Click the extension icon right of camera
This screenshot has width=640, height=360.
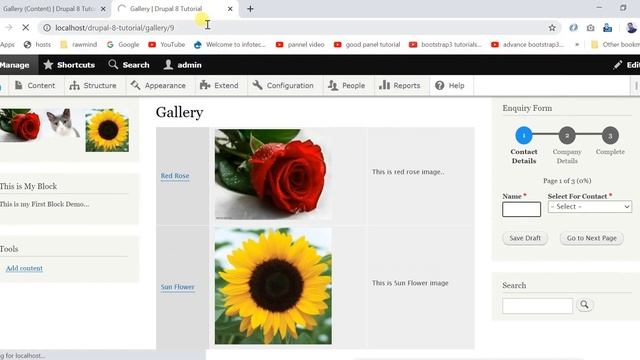pos(608,28)
